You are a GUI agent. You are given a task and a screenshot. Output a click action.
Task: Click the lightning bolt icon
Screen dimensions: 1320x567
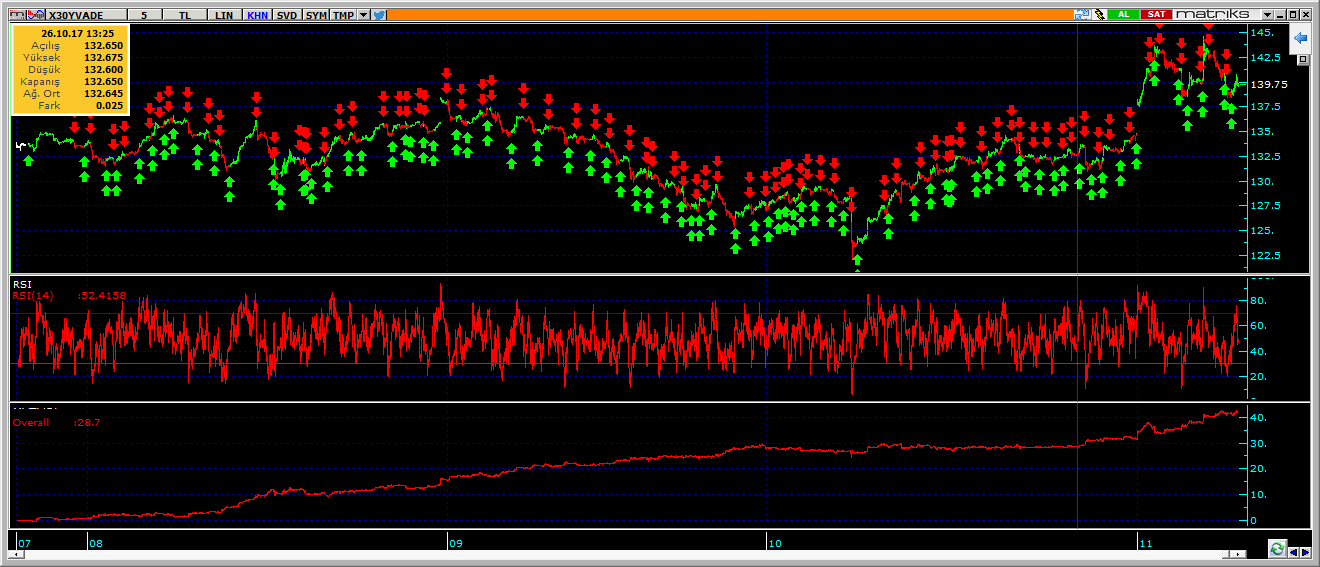tap(1100, 15)
